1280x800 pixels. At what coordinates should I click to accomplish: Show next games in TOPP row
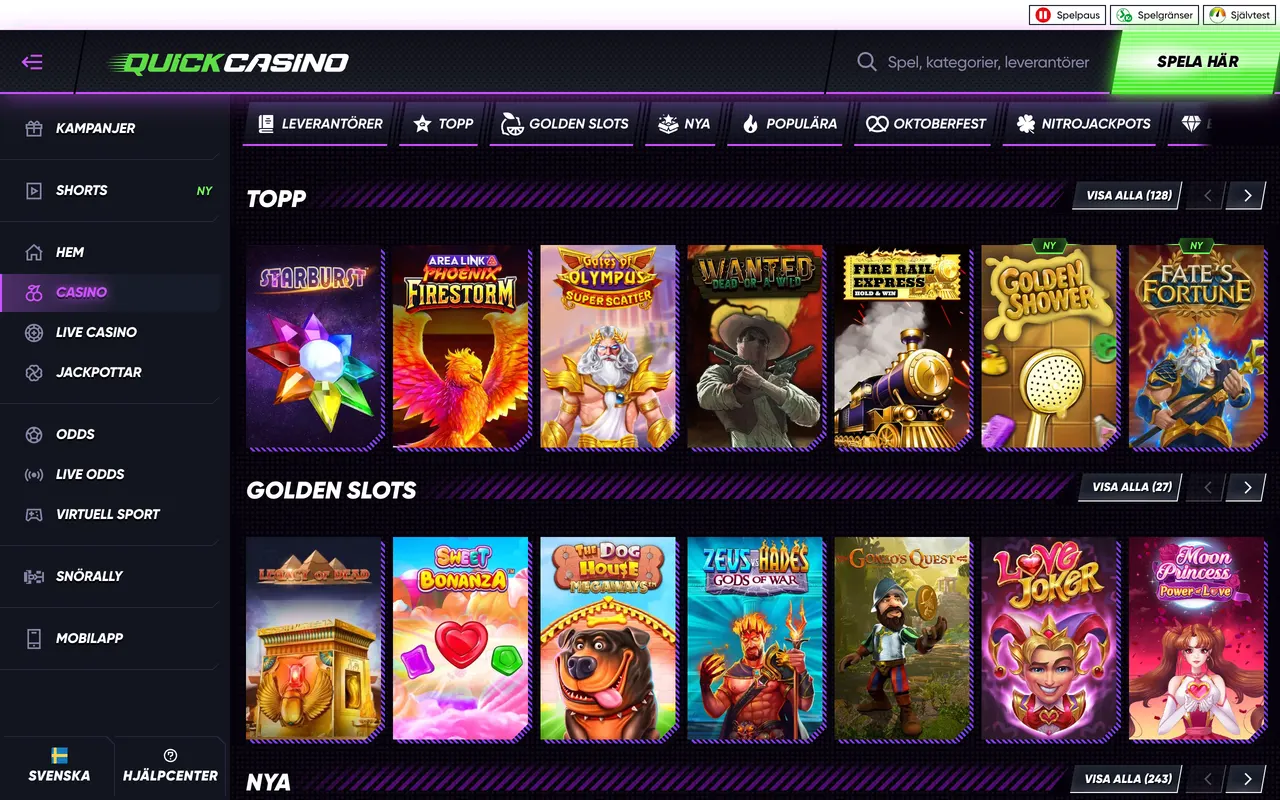click(x=1247, y=195)
